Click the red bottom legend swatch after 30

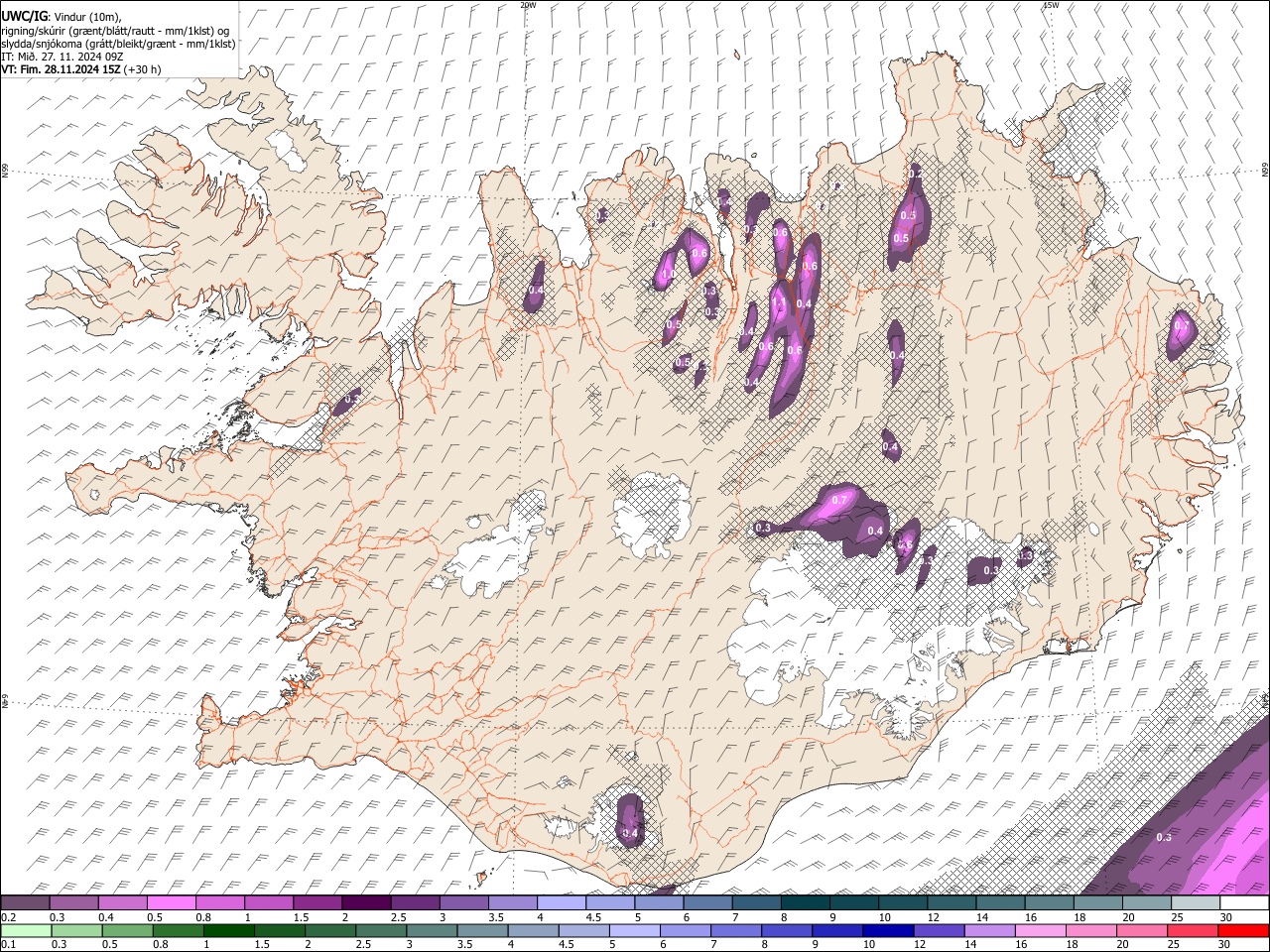click(1243, 930)
